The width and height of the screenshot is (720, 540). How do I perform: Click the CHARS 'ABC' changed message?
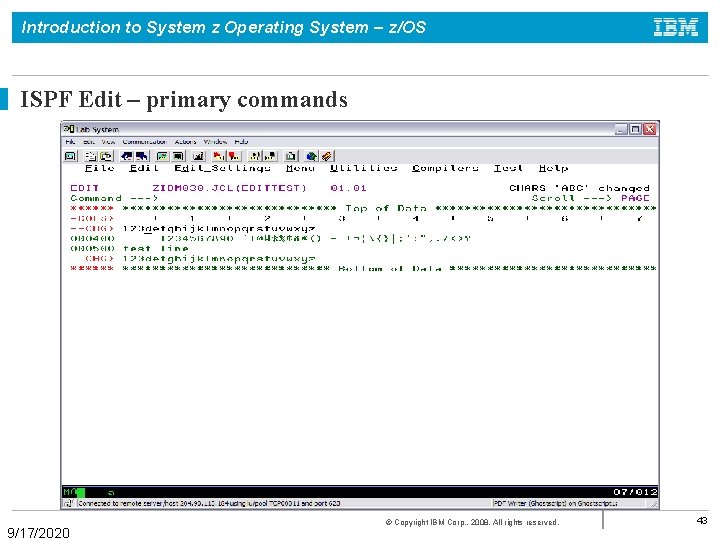point(579,188)
